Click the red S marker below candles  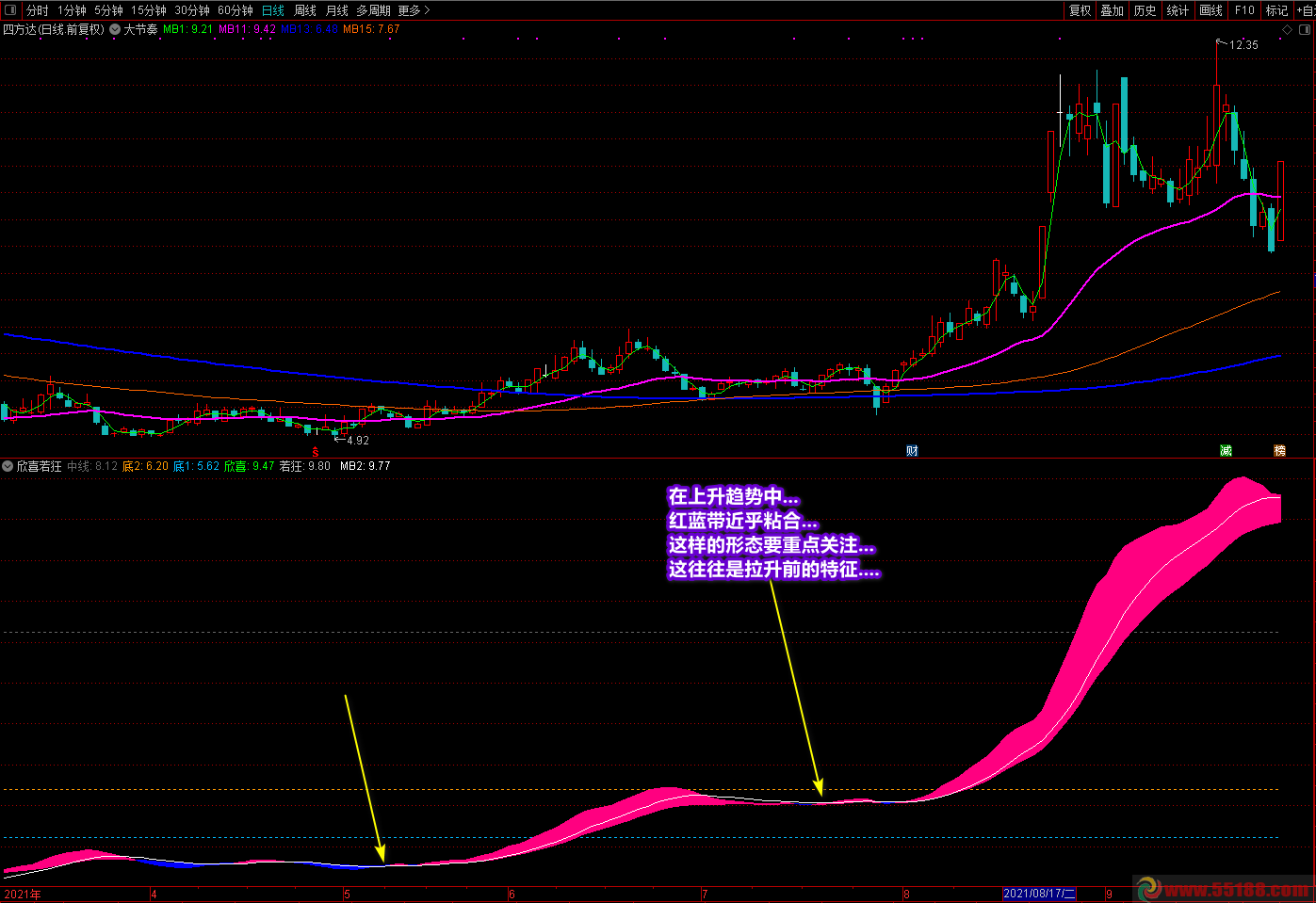(316, 452)
